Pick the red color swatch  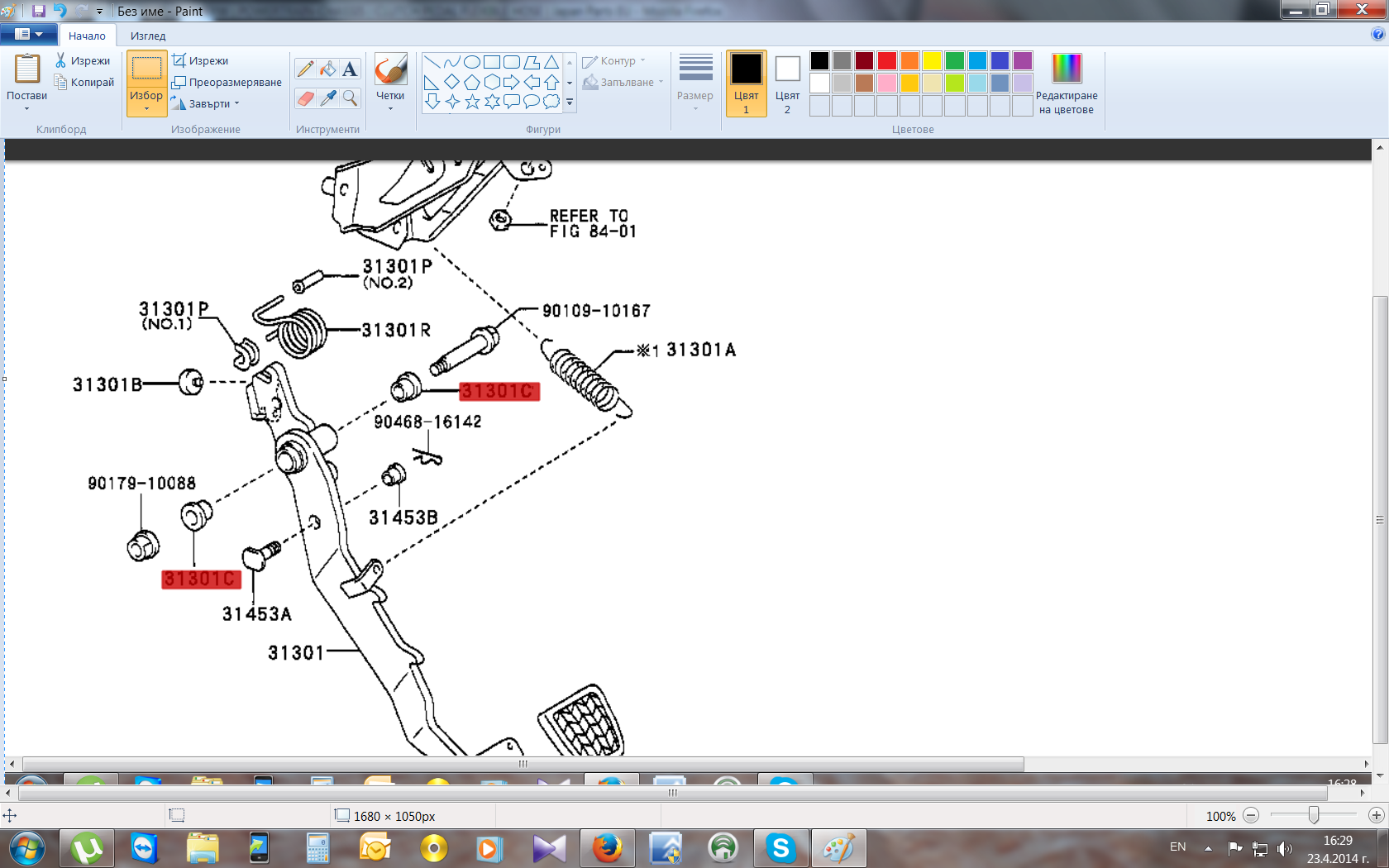click(x=886, y=60)
